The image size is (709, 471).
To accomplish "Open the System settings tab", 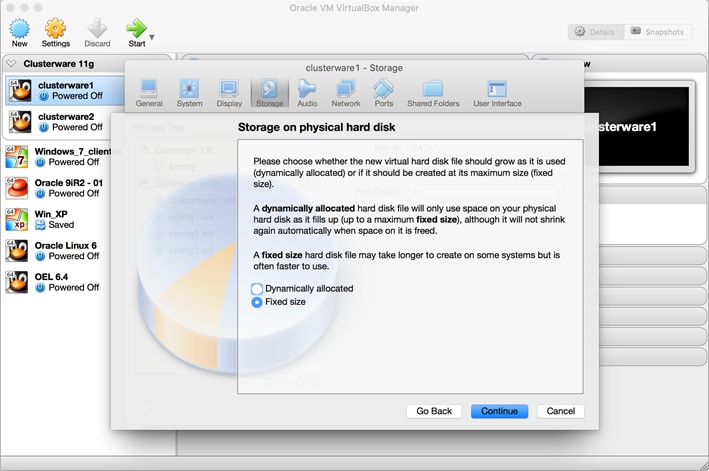I will click(x=189, y=93).
